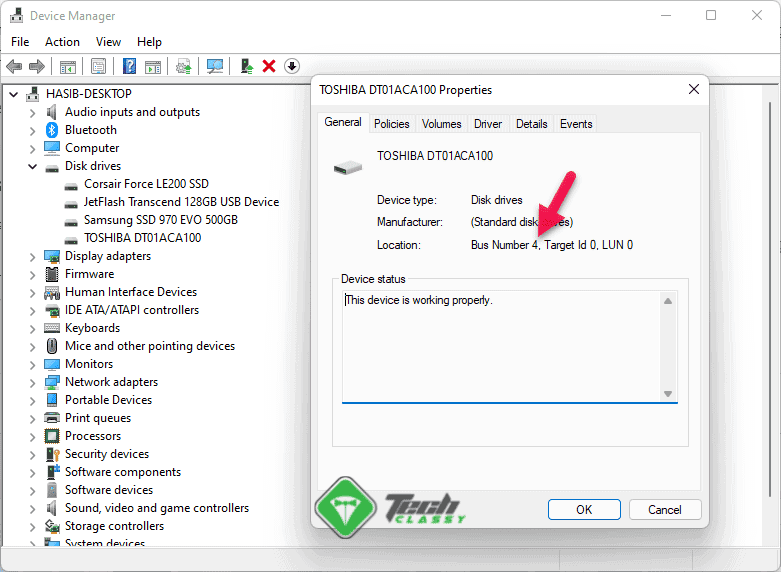
Task: Expand the Computer category
Action: pyautogui.click(x=32, y=148)
